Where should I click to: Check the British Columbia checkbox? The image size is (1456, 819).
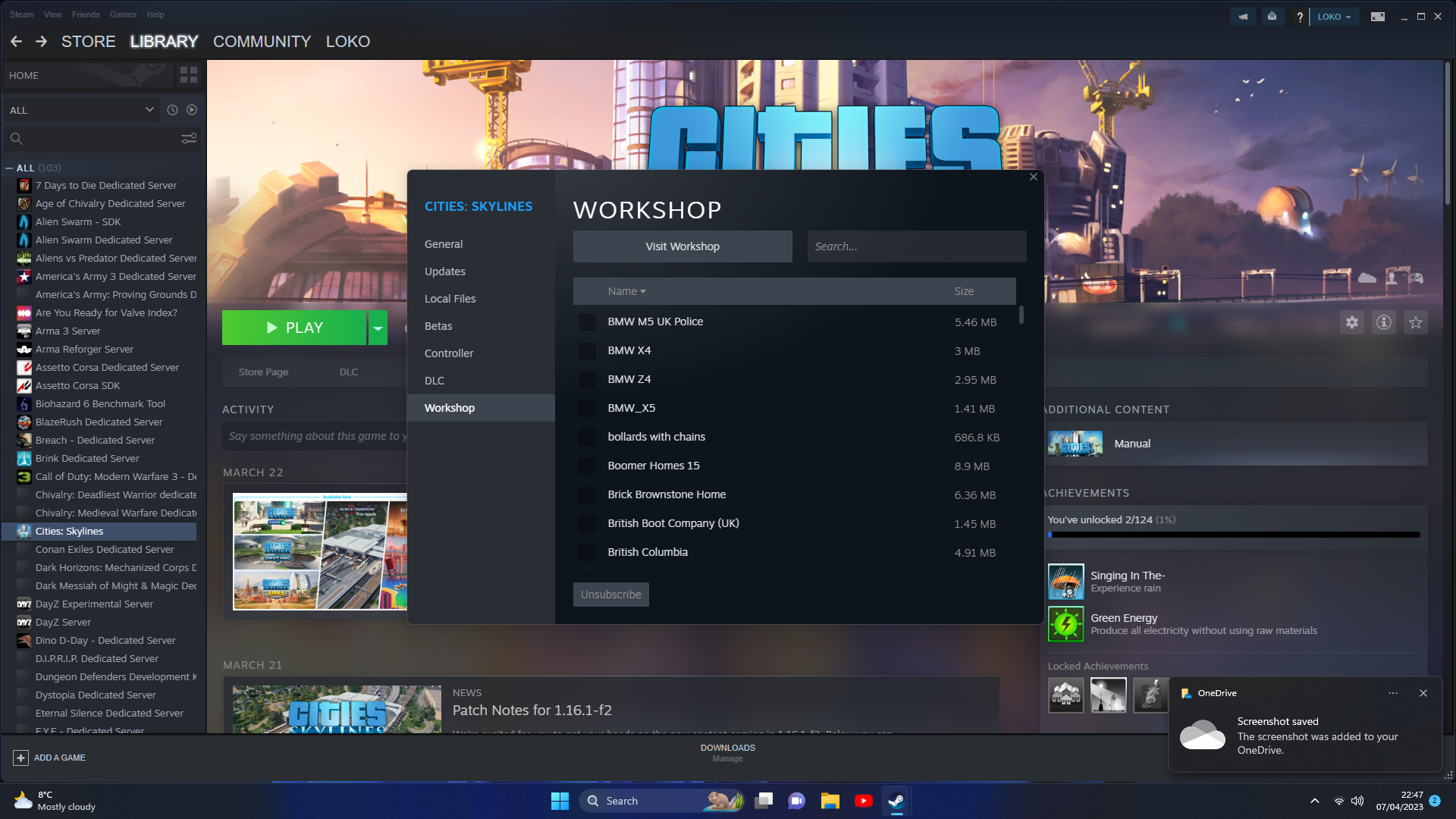point(588,553)
